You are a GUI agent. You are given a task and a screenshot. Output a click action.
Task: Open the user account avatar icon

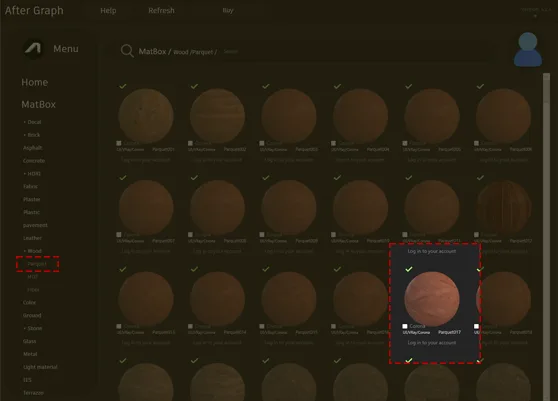(x=528, y=49)
